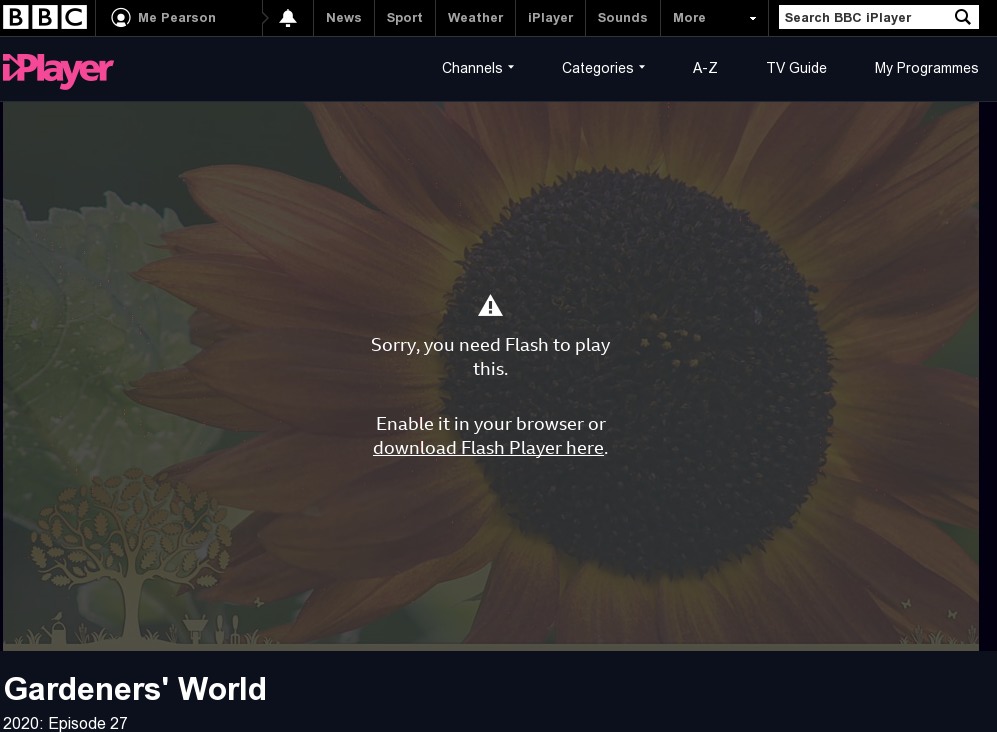This screenshot has width=997, height=732.
Task: Click Me Pearson account name
Action: pos(176,18)
